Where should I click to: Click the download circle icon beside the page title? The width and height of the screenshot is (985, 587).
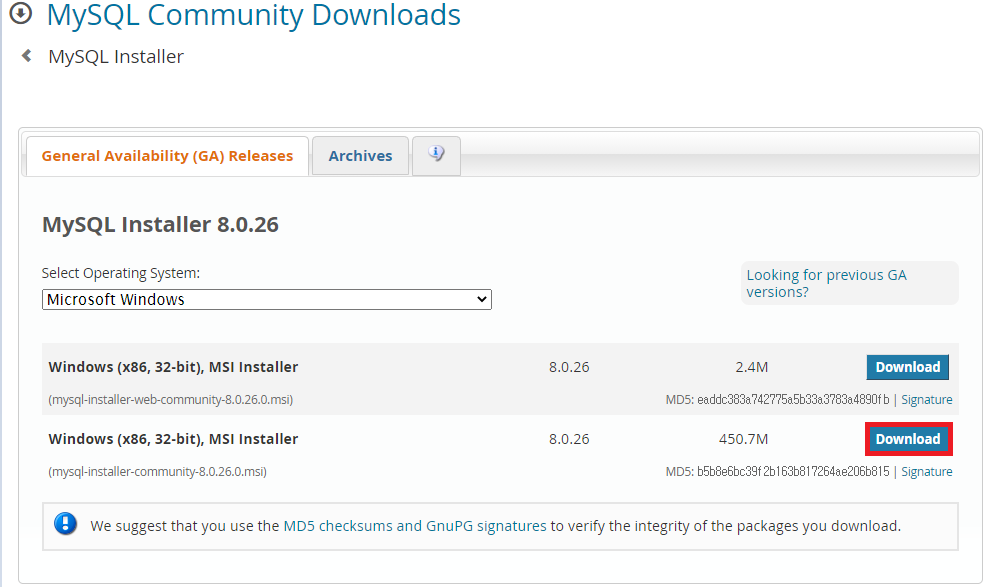pyautogui.click(x=21, y=13)
